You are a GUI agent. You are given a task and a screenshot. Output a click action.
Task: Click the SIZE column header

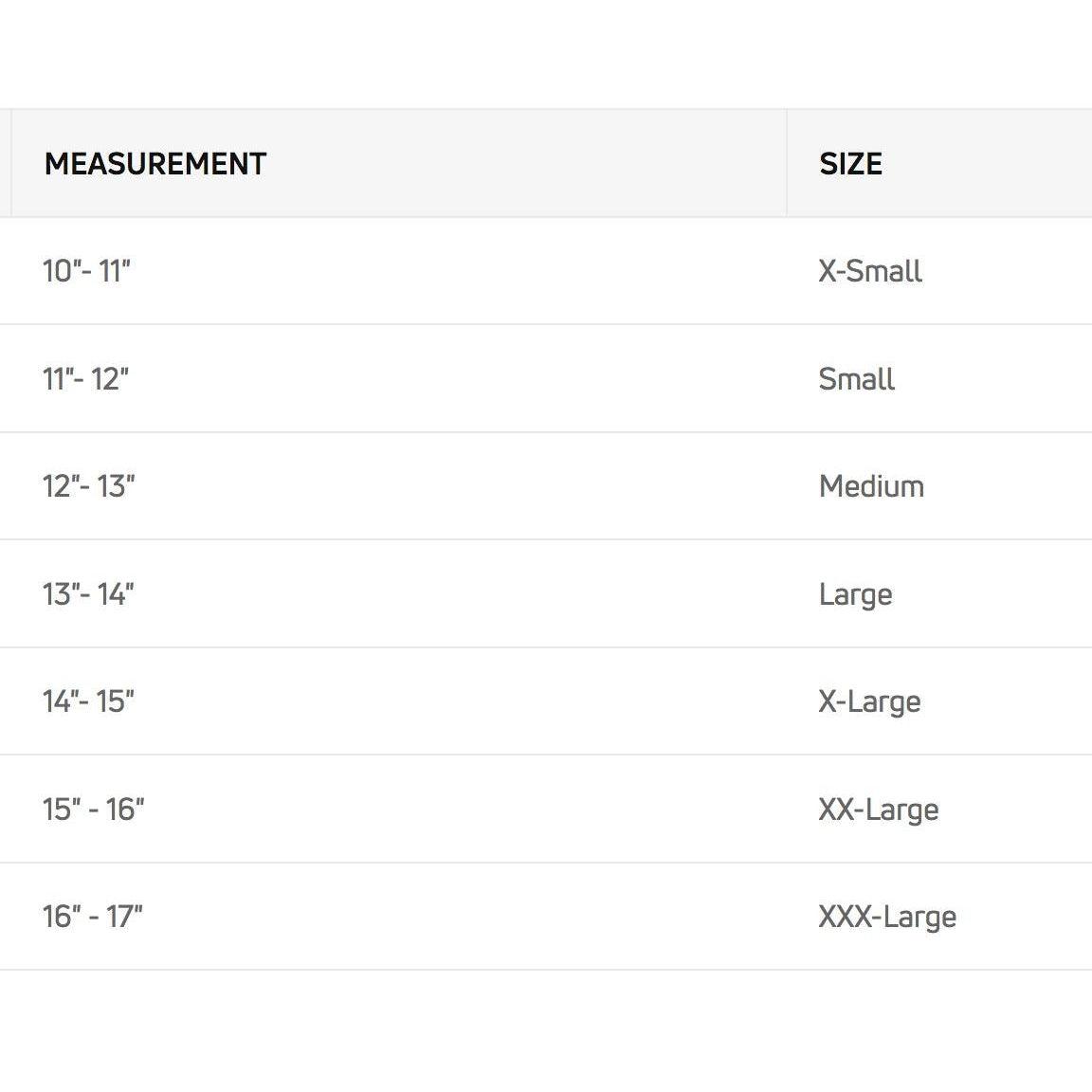[x=850, y=164]
